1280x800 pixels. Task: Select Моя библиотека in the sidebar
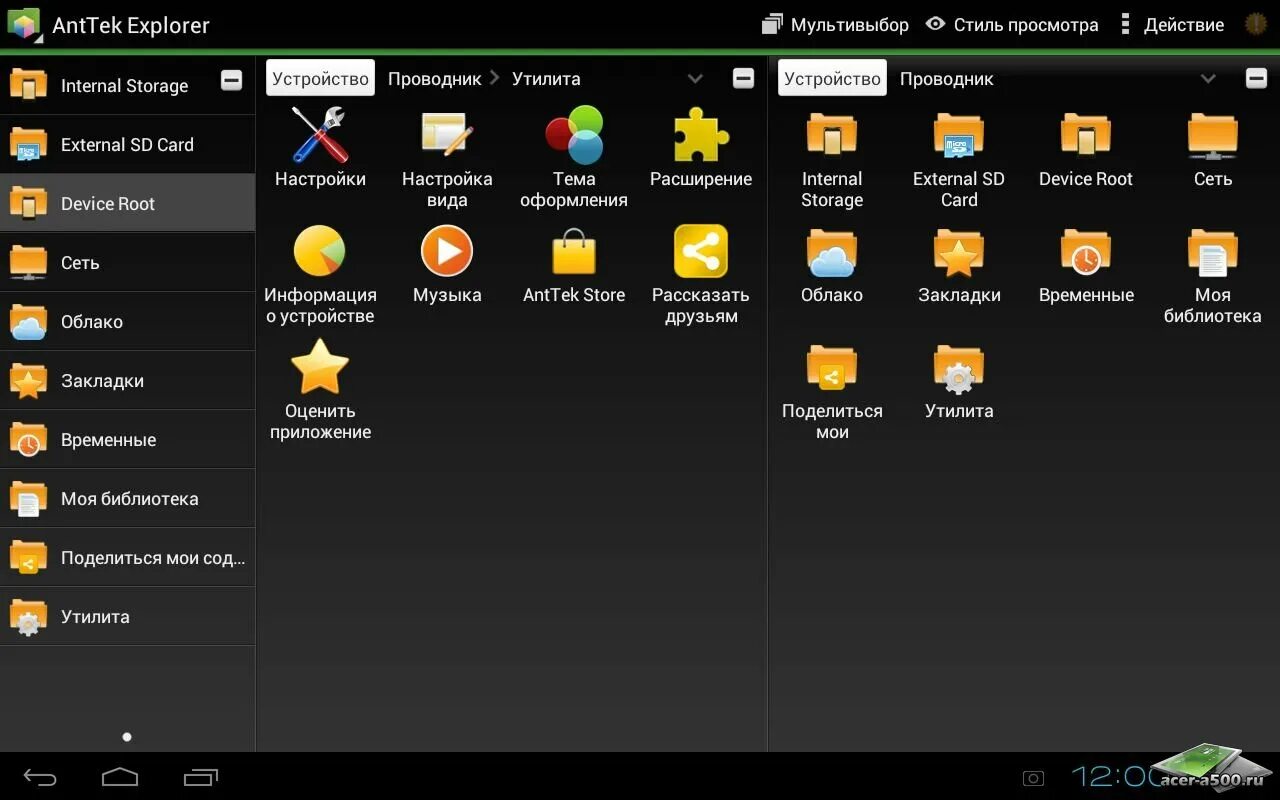127,498
